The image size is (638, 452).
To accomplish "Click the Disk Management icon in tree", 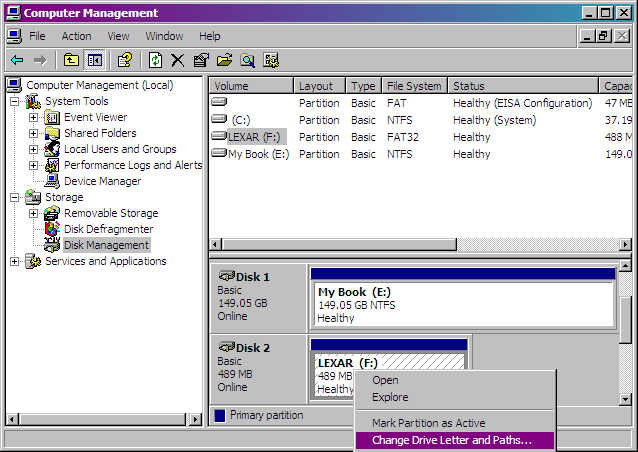I will (52, 245).
